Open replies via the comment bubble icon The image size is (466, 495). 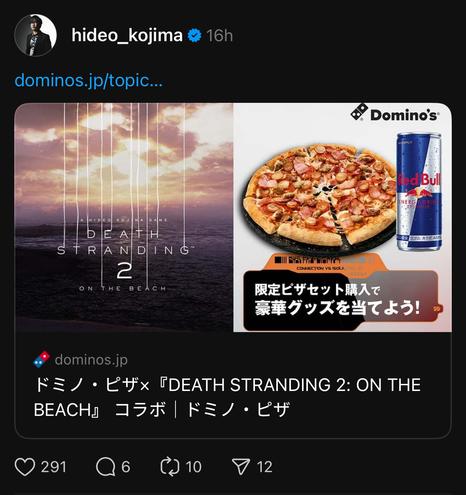(x=105, y=467)
